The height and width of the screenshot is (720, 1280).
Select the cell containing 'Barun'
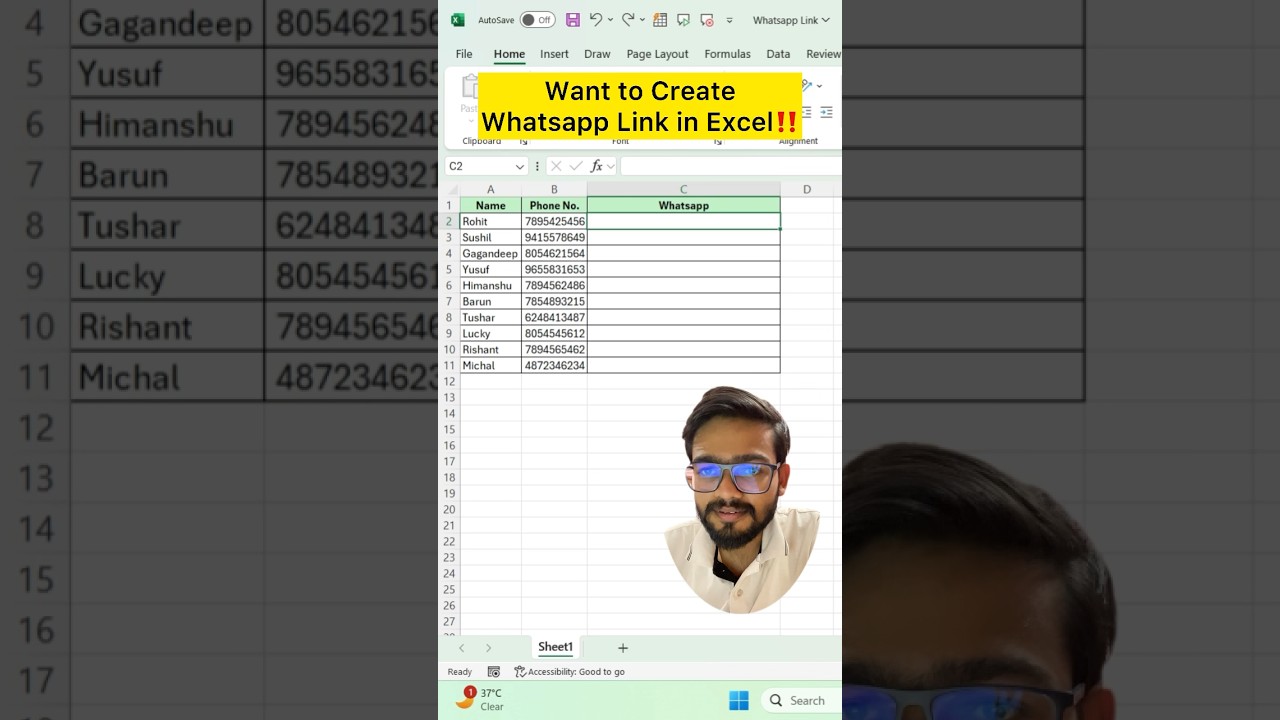pos(490,301)
